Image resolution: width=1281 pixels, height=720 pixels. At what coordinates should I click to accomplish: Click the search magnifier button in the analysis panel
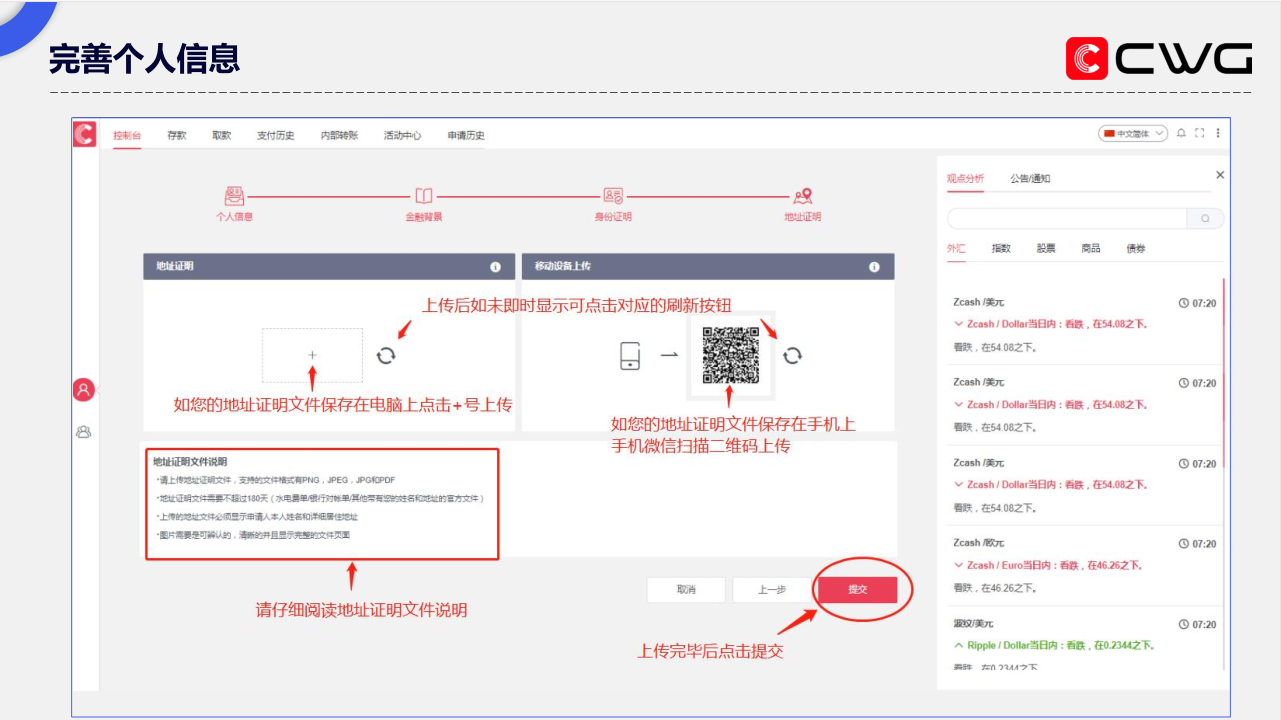click(x=1205, y=218)
